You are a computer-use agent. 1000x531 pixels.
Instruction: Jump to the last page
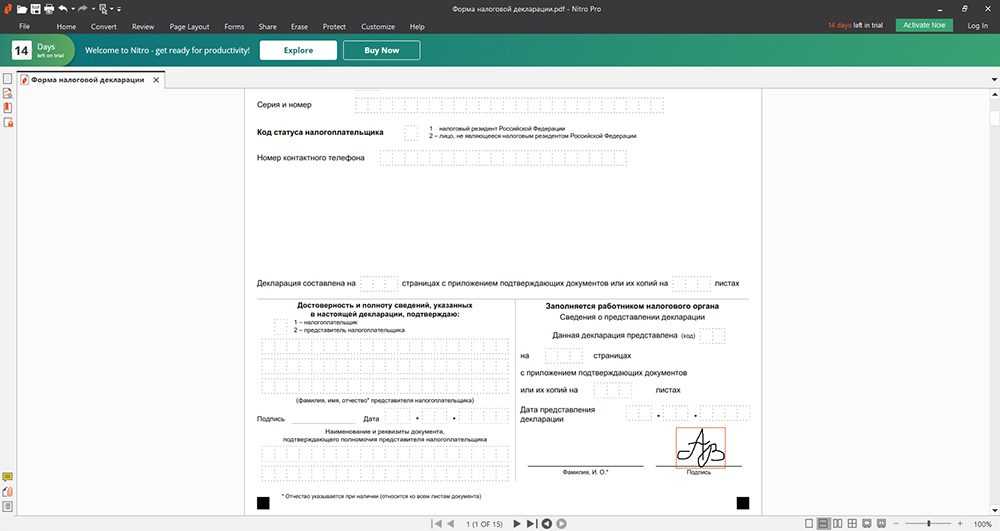coord(532,523)
